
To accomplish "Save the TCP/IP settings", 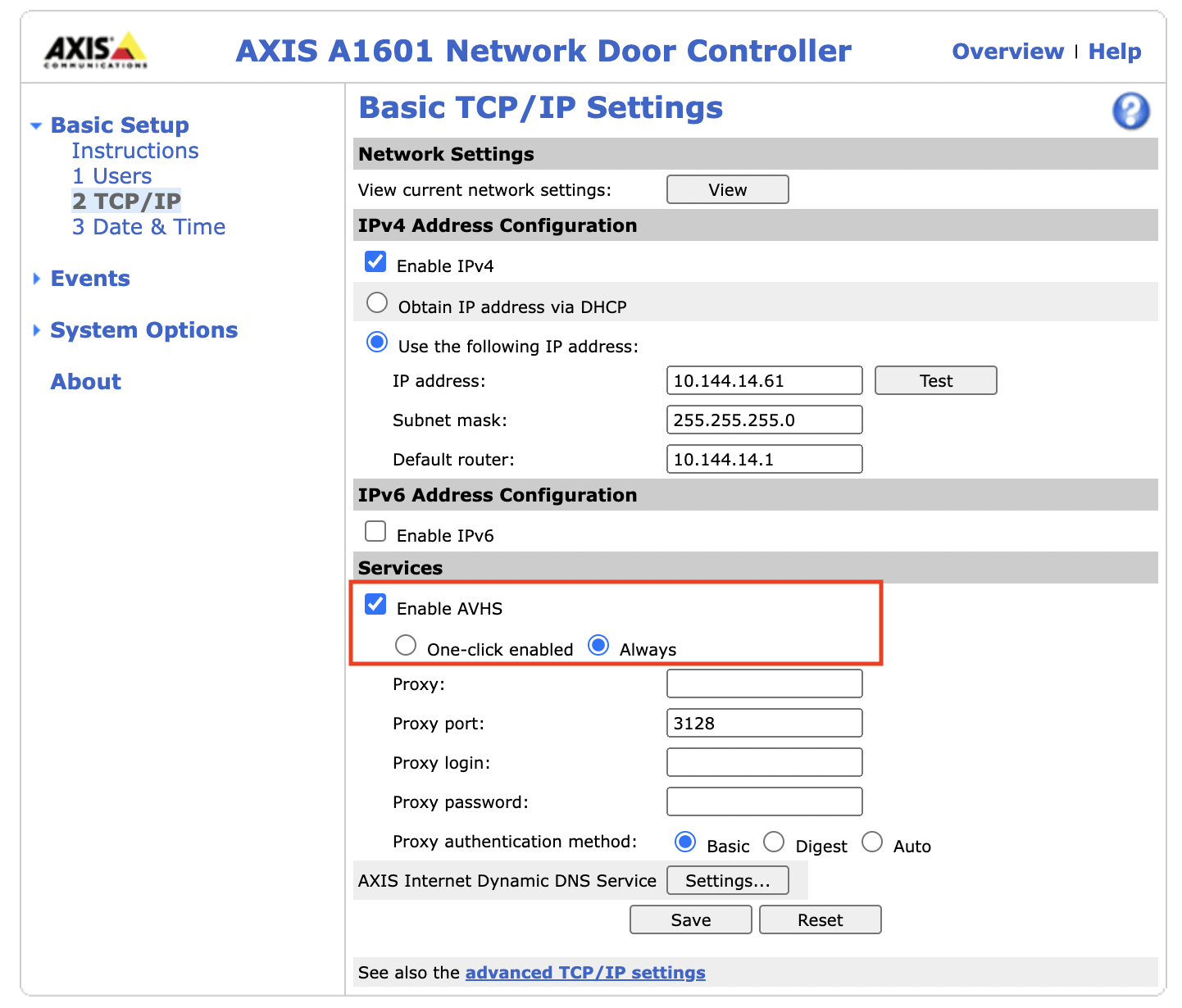I will click(691, 919).
